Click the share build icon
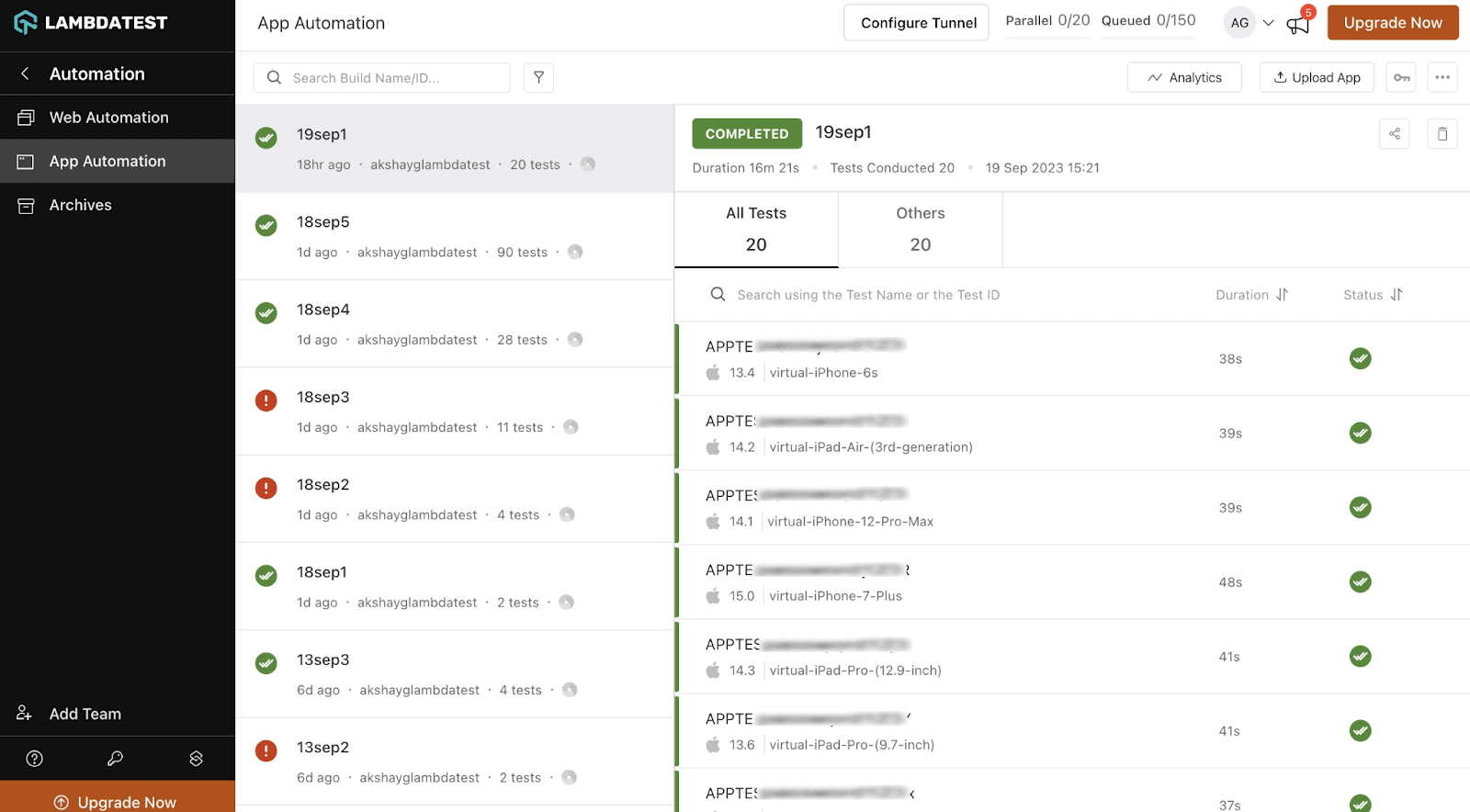1470x812 pixels. point(1394,134)
